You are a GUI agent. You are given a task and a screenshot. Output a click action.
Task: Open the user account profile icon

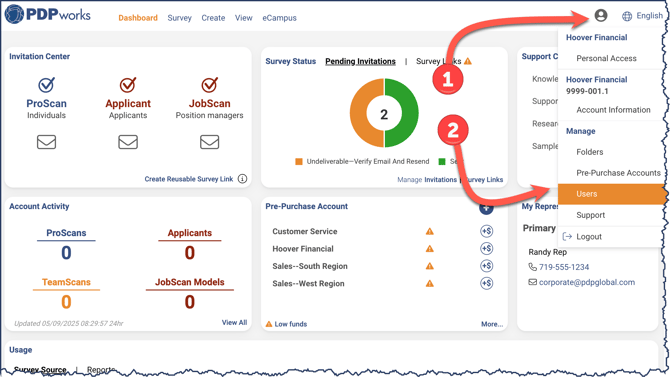(x=601, y=16)
